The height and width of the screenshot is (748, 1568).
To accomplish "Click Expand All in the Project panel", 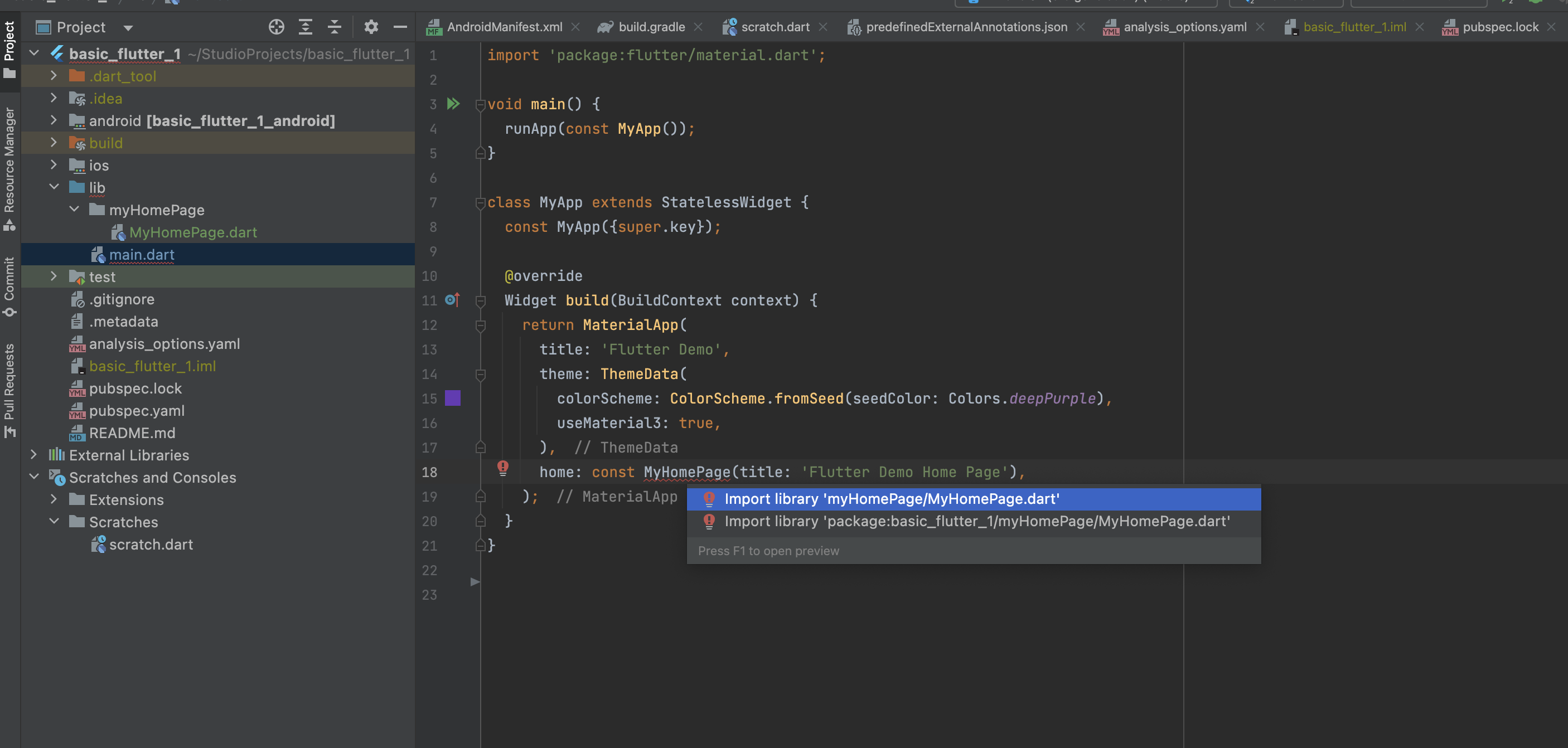I will tap(306, 27).
